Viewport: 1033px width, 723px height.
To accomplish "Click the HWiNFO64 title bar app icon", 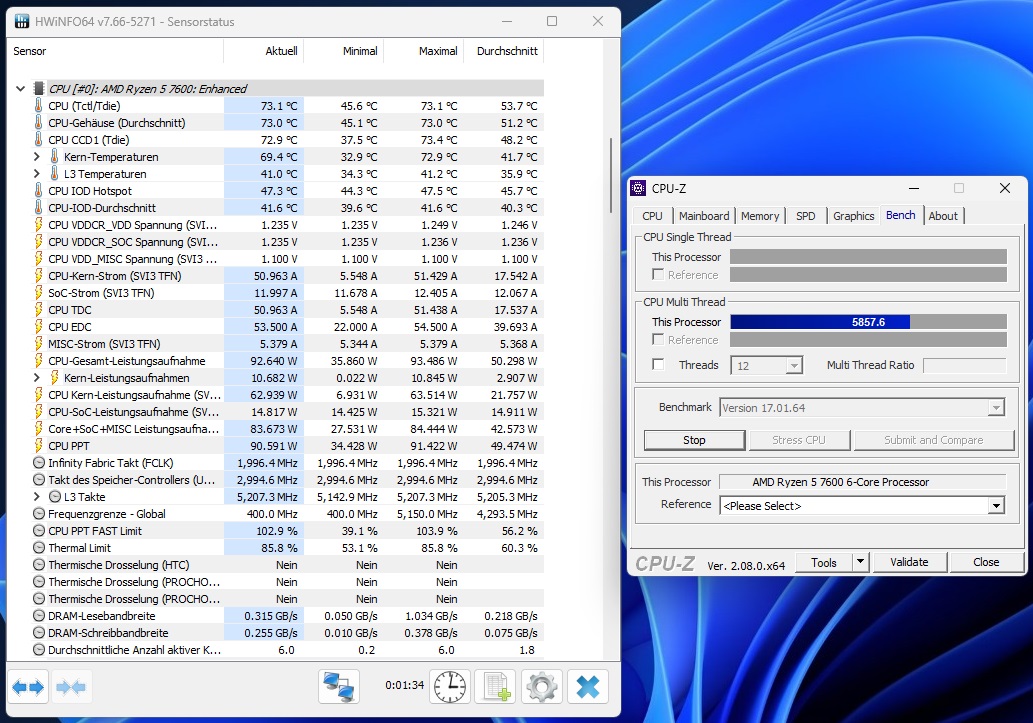I will pyautogui.click(x=22, y=21).
